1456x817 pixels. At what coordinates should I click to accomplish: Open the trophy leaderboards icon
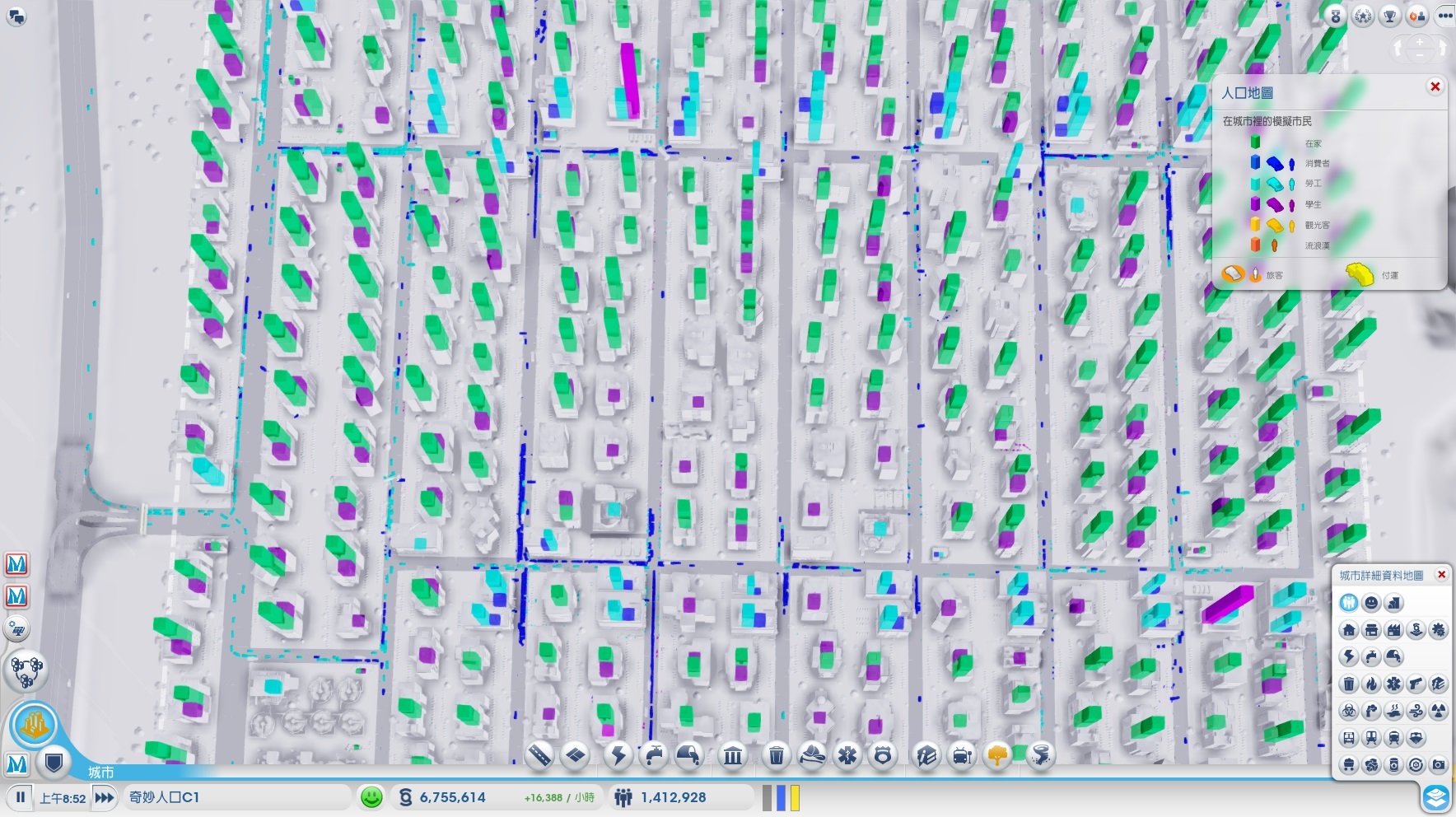coord(1390,16)
